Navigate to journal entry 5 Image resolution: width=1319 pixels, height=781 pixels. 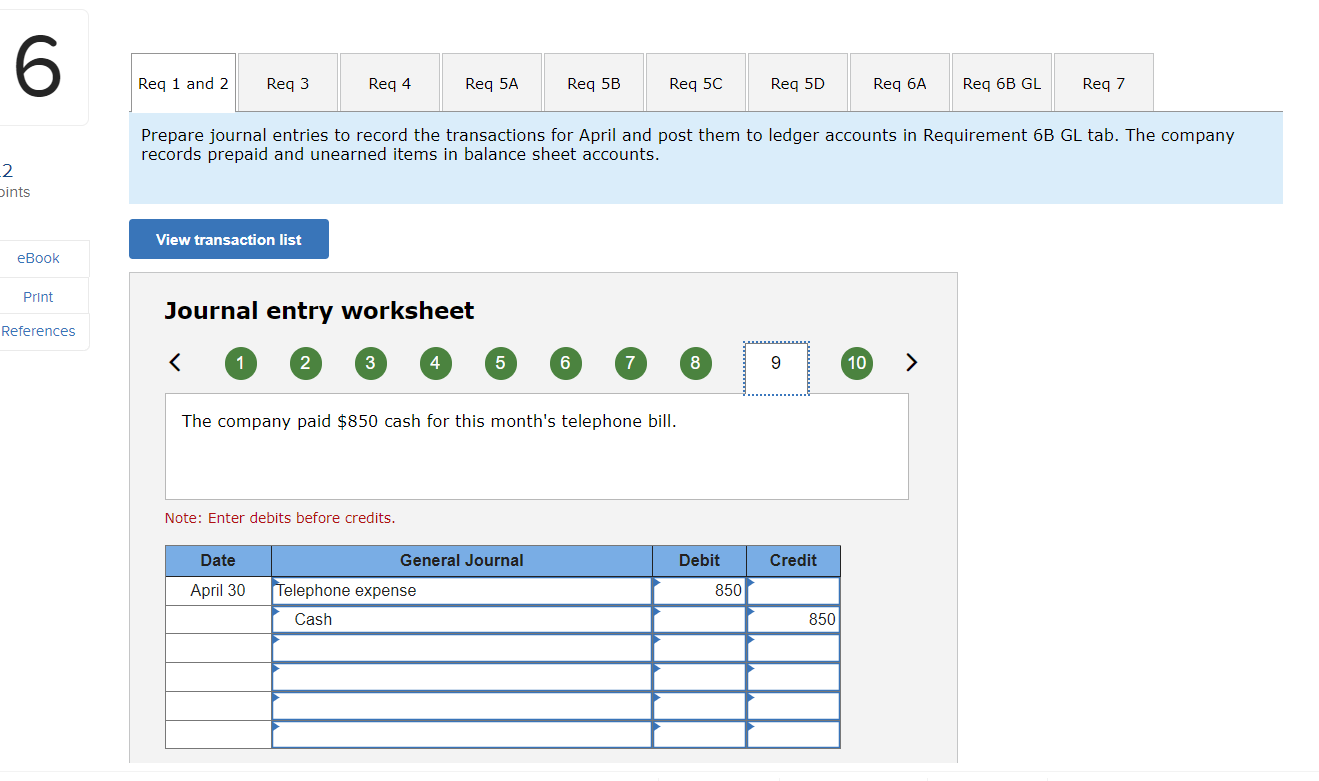[500, 363]
